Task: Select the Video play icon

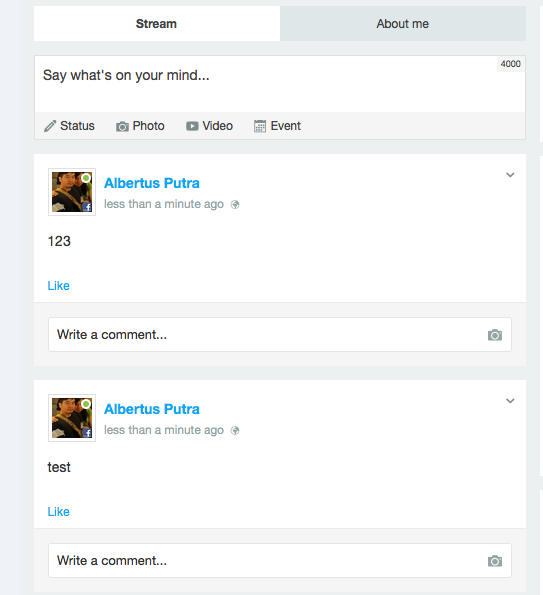Action: pos(192,126)
